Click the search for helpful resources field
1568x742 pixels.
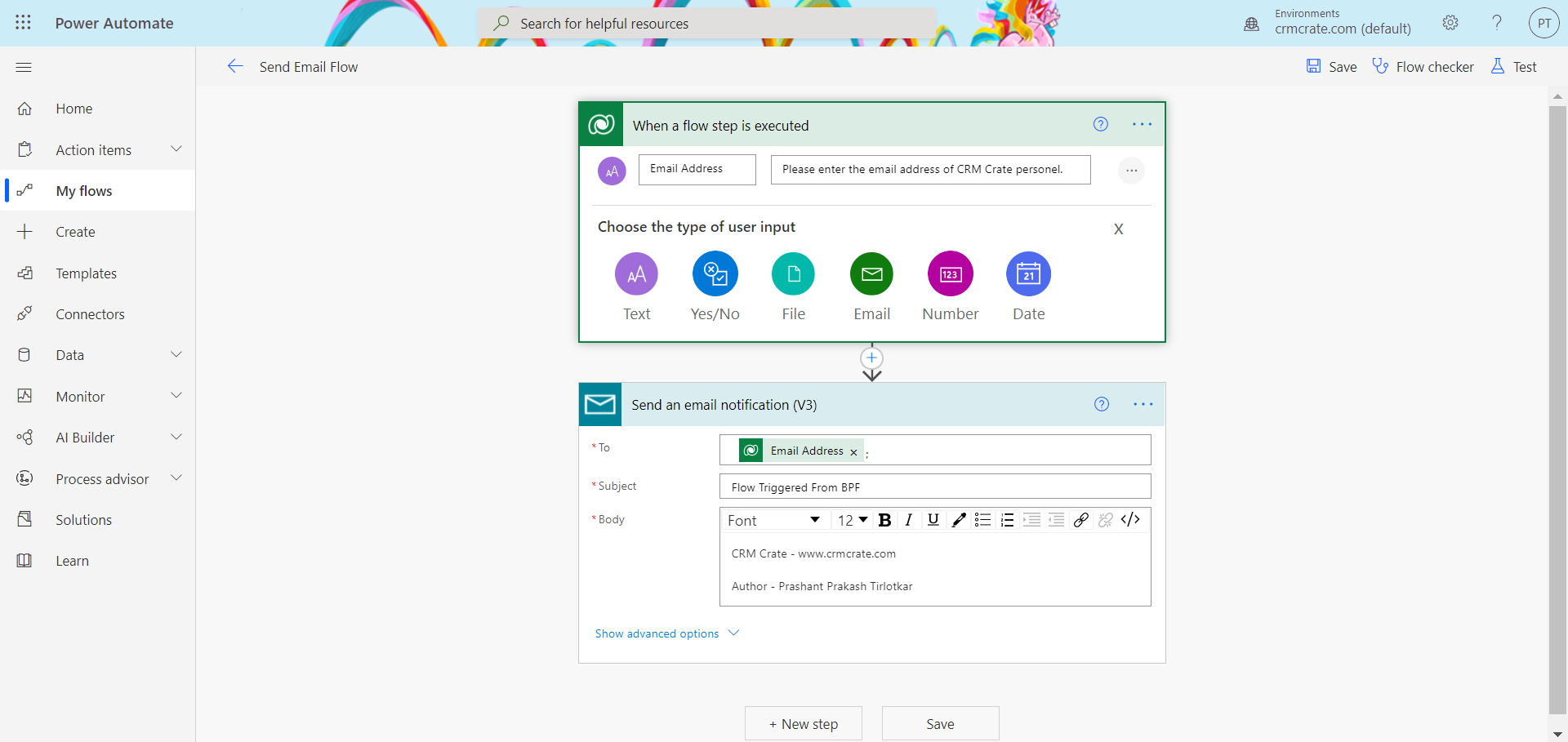tap(706, 23)
